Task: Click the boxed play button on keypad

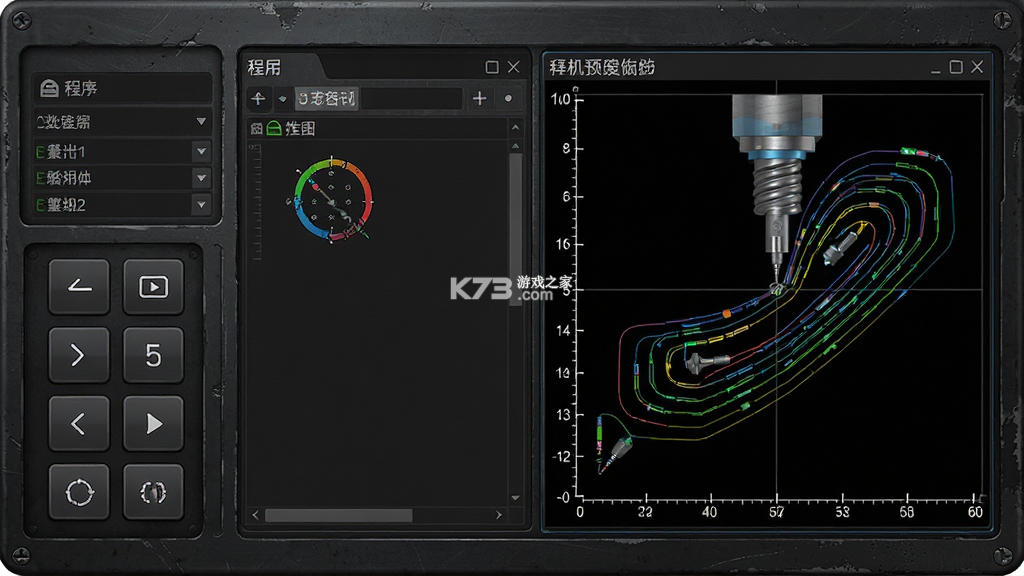Action: pos(153,287)
